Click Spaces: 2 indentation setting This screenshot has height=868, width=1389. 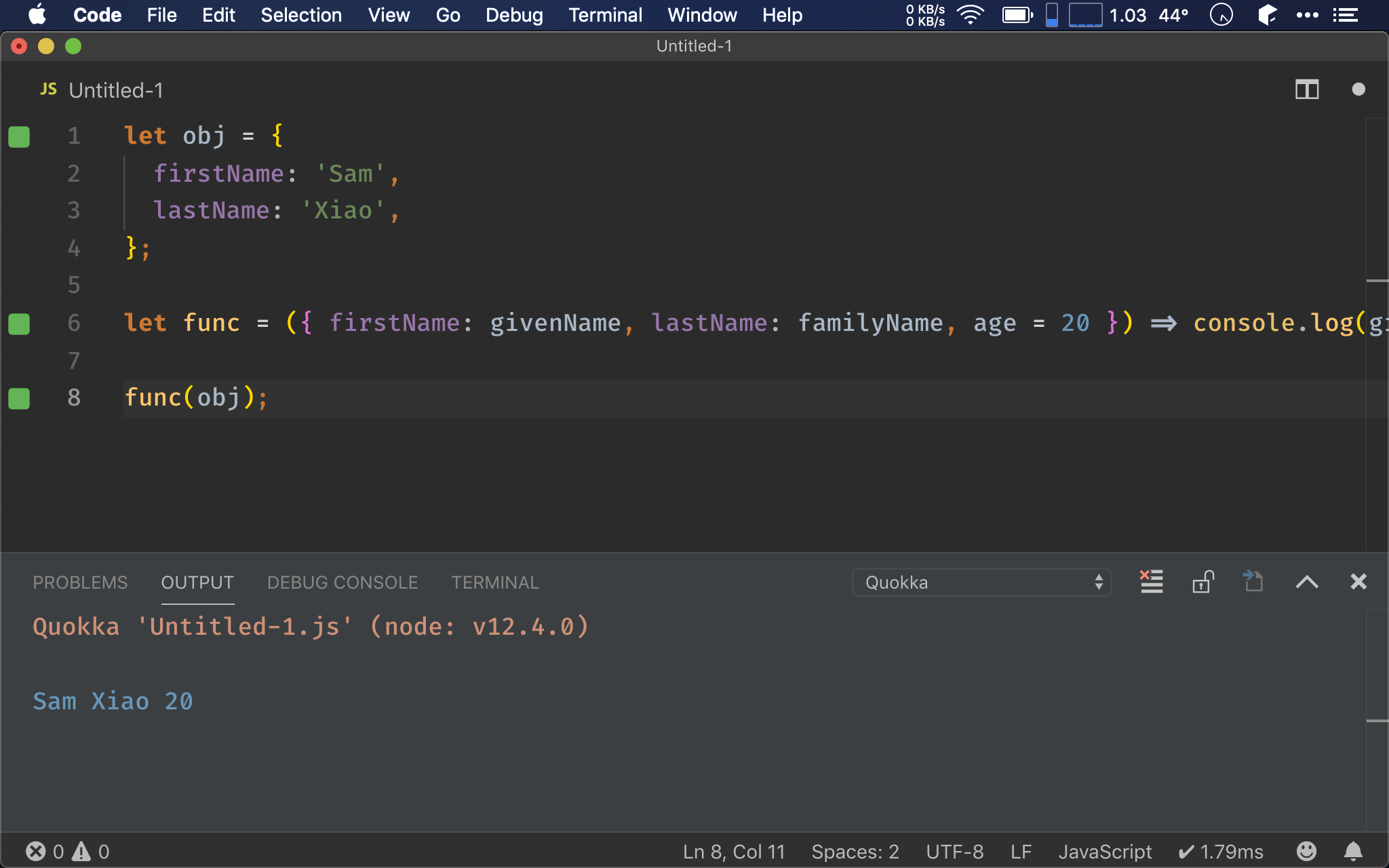click(x=855, y=851)
